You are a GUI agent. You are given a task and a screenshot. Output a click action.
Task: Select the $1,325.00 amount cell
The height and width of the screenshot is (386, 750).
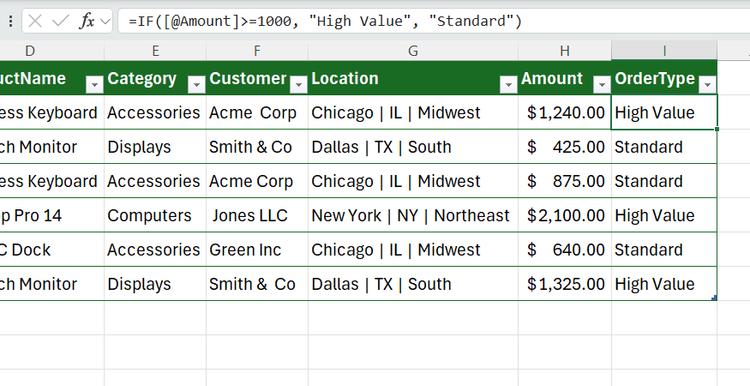pyautogui.click(x=565, y=284)
